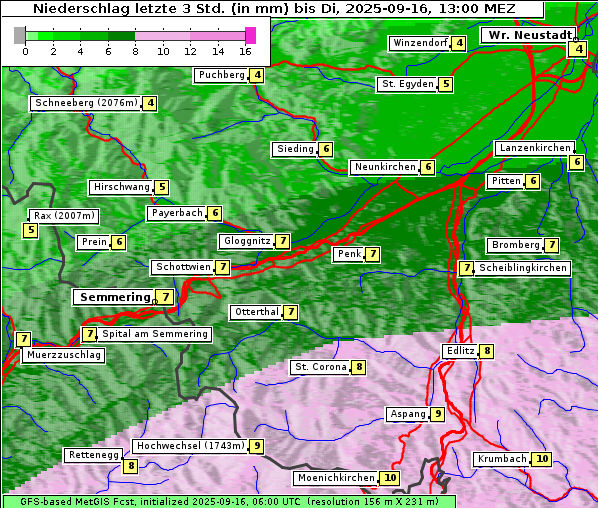Click the Neunkirchen location label

pyautogui.click(x=384, y=167)
